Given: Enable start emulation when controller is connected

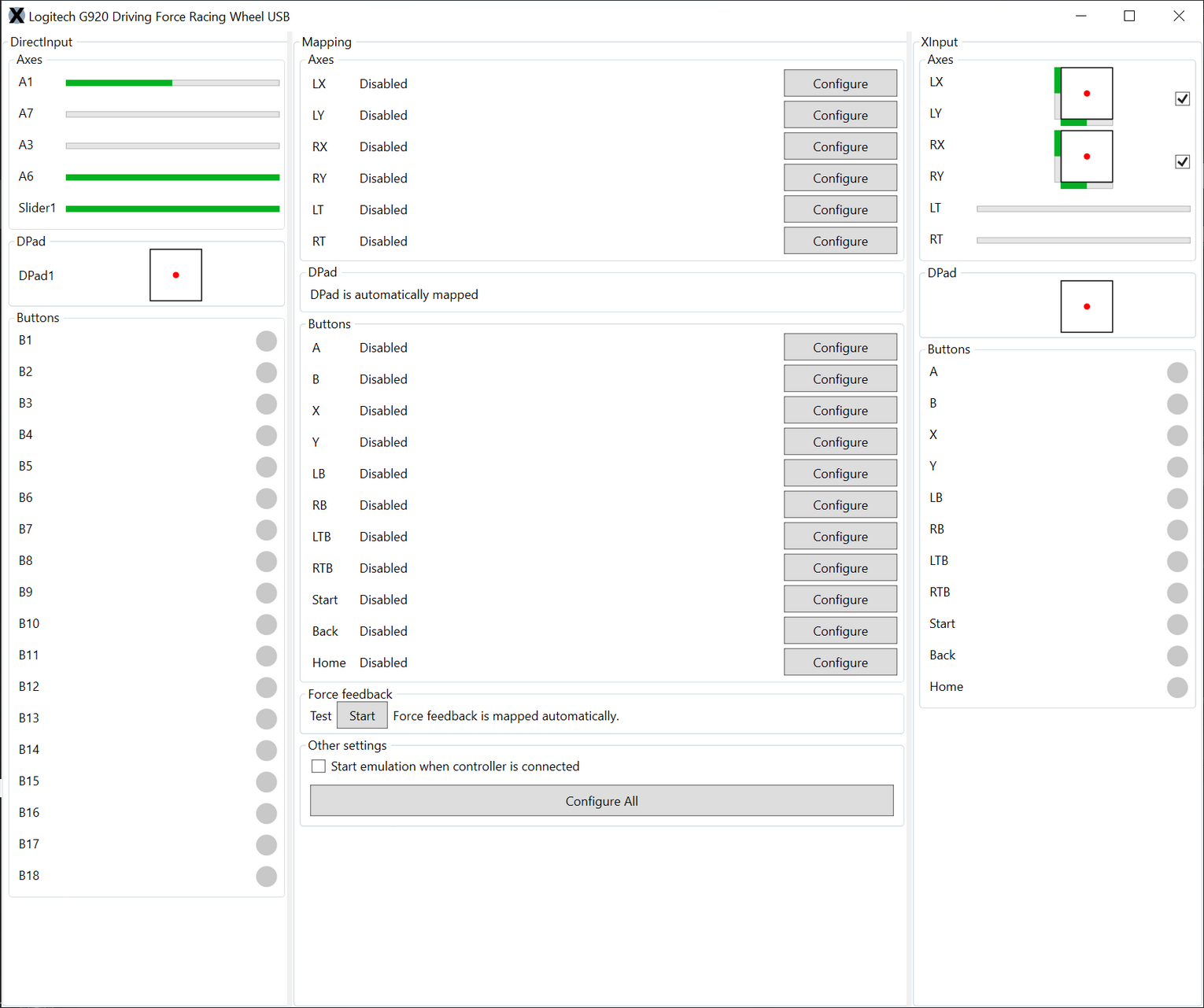Looking at the screenshot, I should [318, 766].
